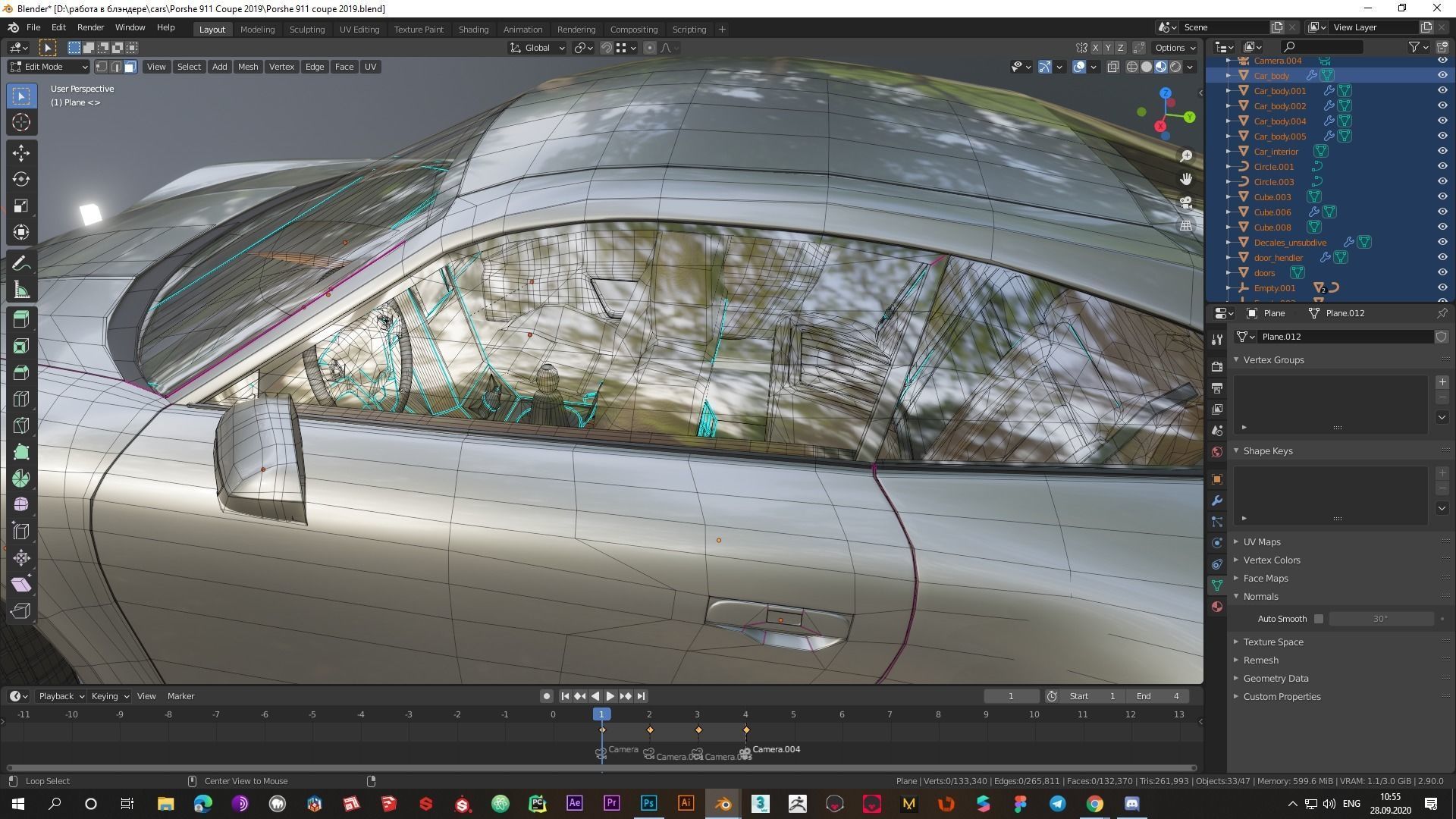Expand the Vertex Colors panel
The image size is (1456, 819).
click(x=1272, y=560)
